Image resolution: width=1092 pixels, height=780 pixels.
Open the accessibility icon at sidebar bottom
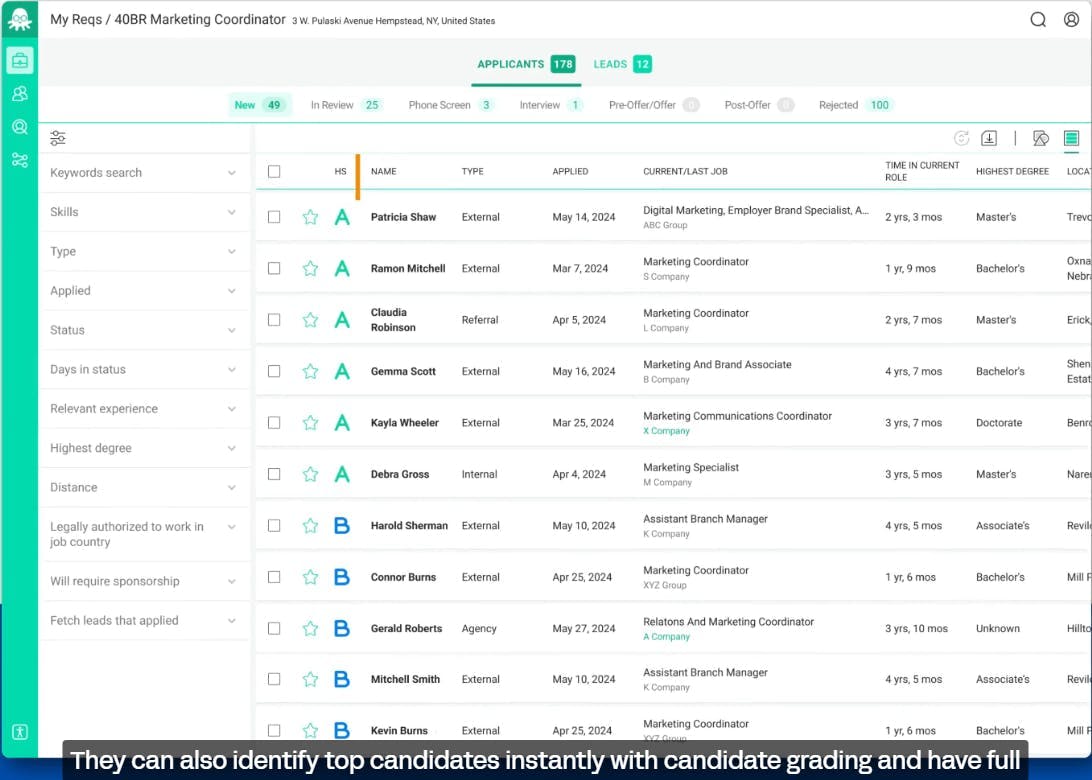tap(19, 731)
